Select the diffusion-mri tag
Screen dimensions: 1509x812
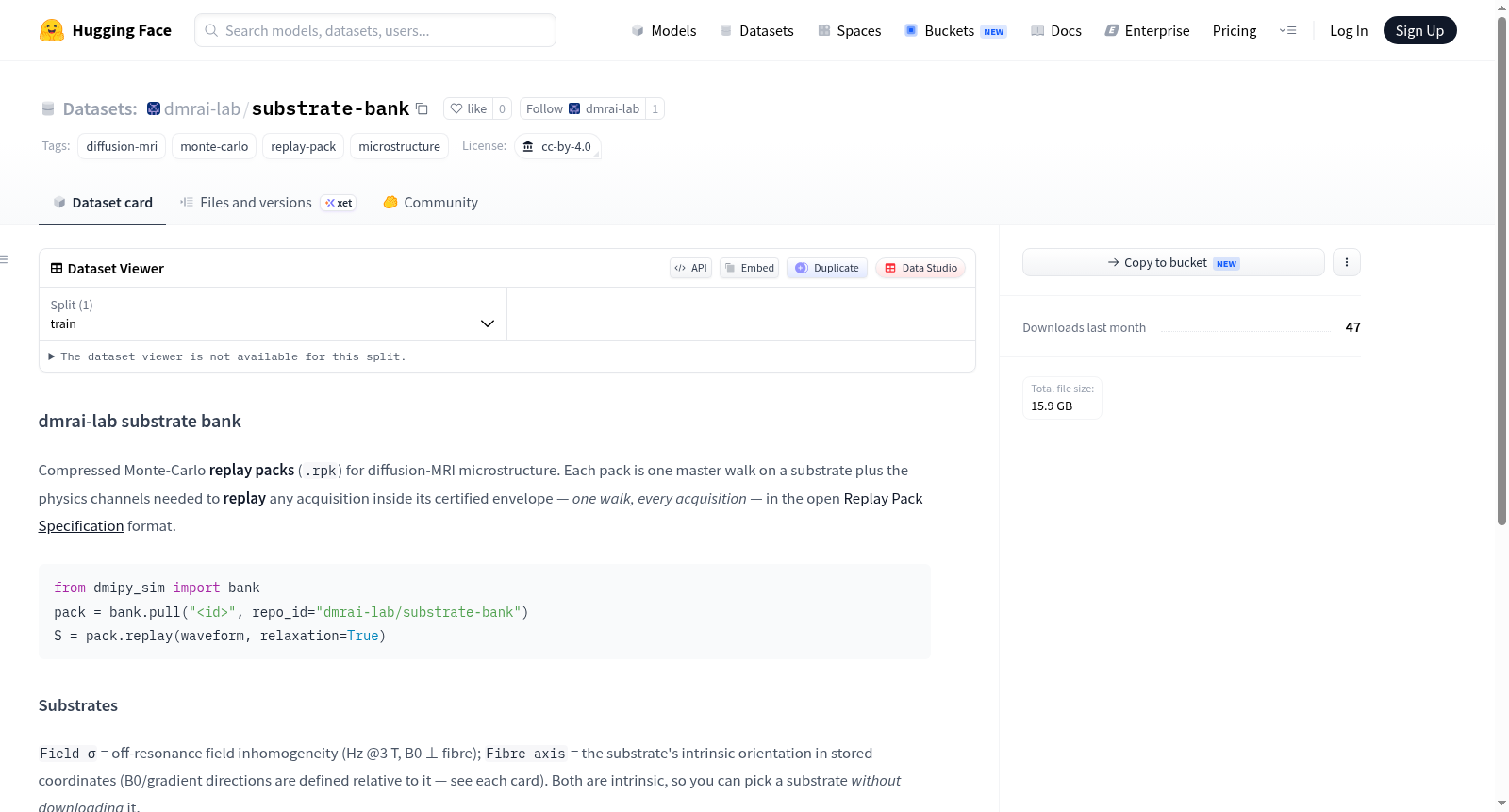click(122, 146)
